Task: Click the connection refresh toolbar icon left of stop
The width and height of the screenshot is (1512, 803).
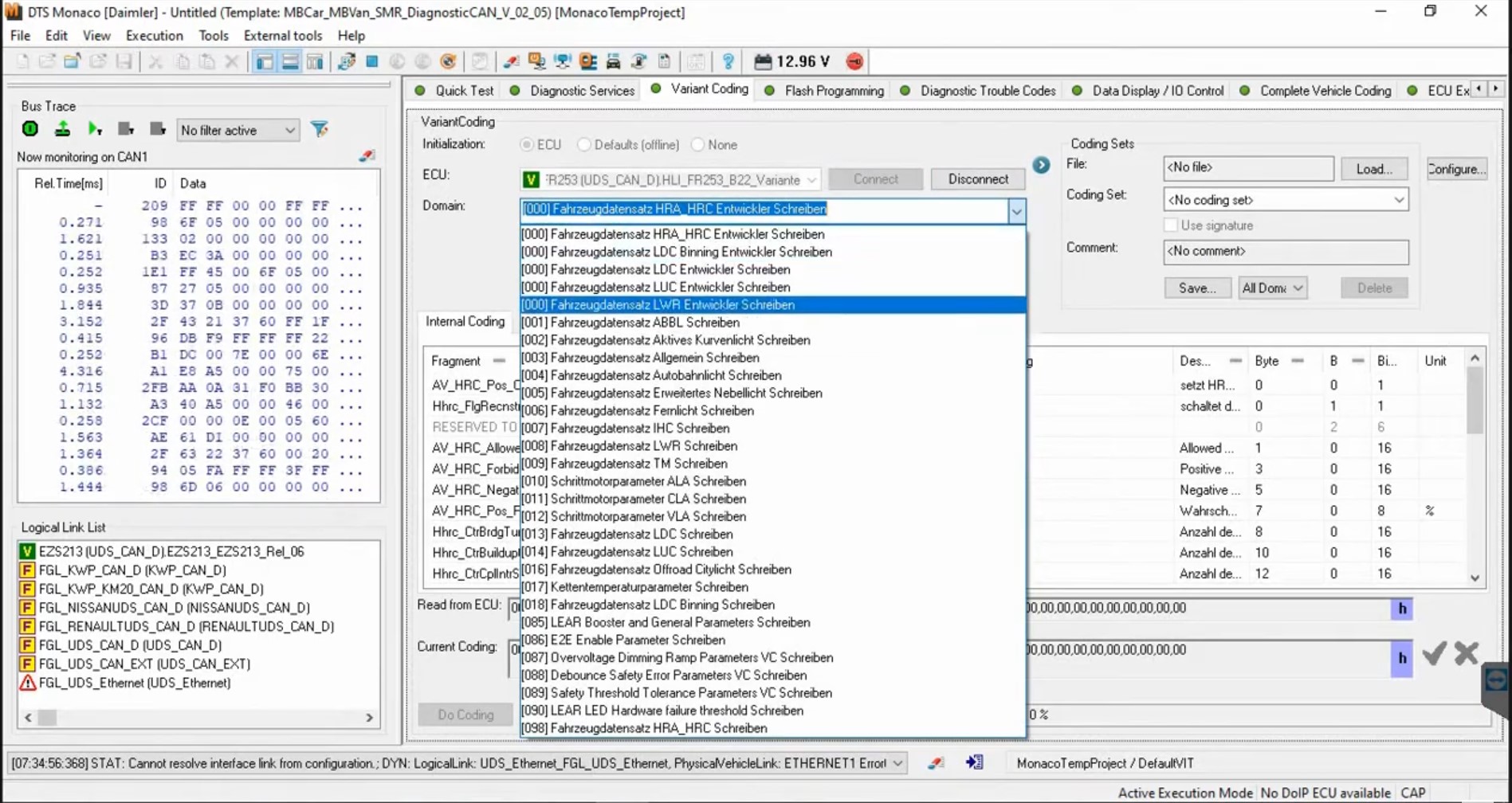Action: [347, 61]
